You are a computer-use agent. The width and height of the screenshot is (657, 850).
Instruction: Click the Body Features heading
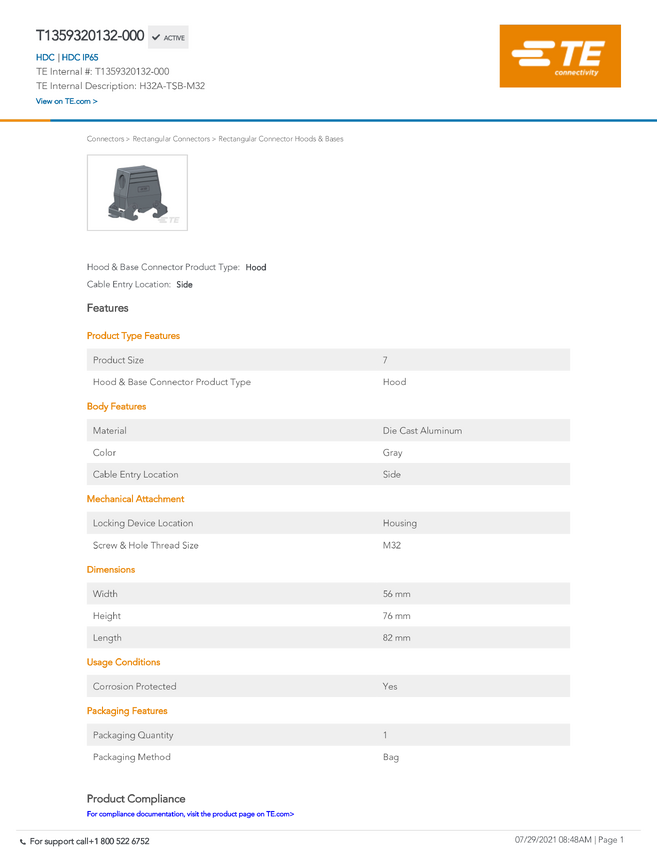pos(117,406)
